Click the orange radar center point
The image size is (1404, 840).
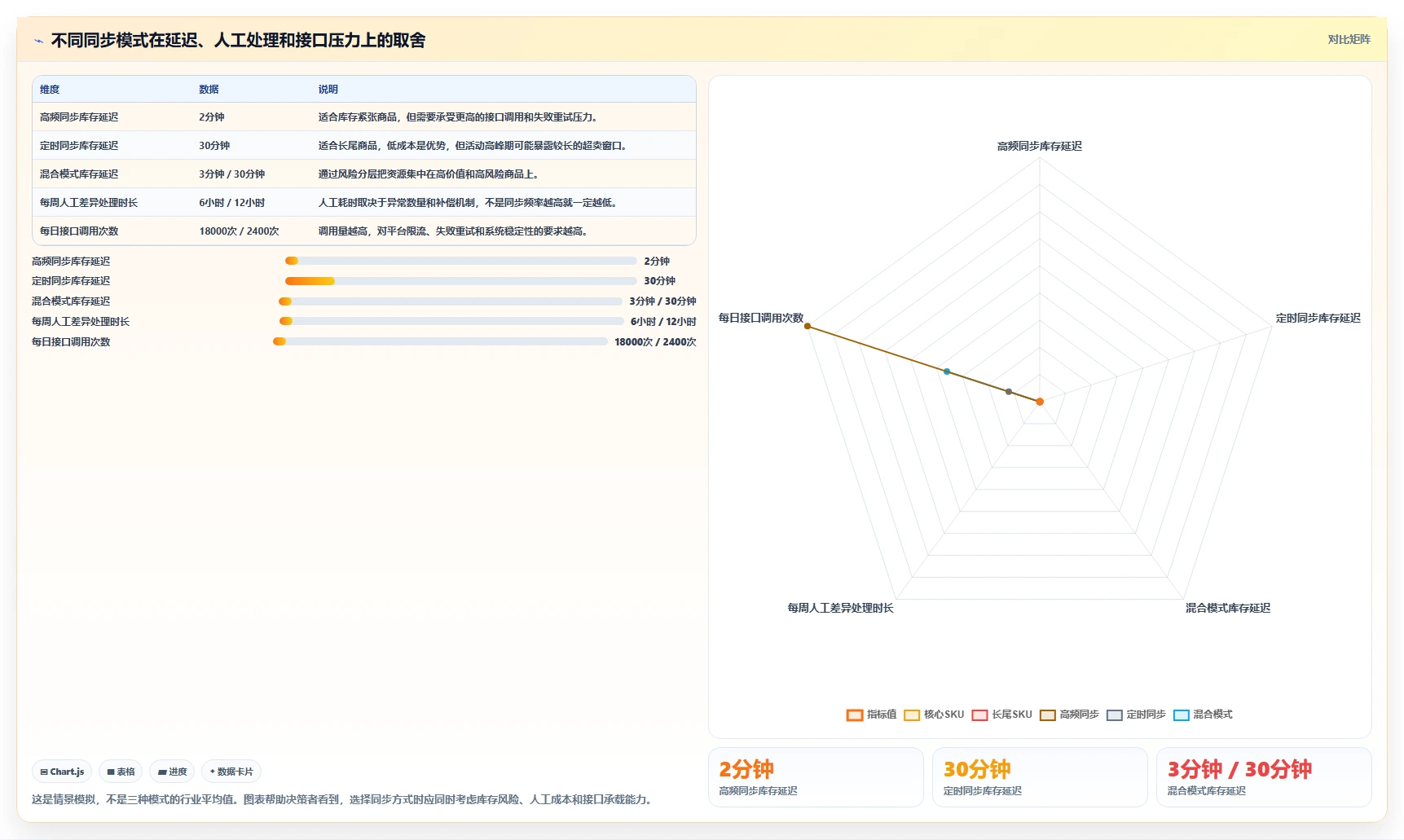click(1040, 402)
